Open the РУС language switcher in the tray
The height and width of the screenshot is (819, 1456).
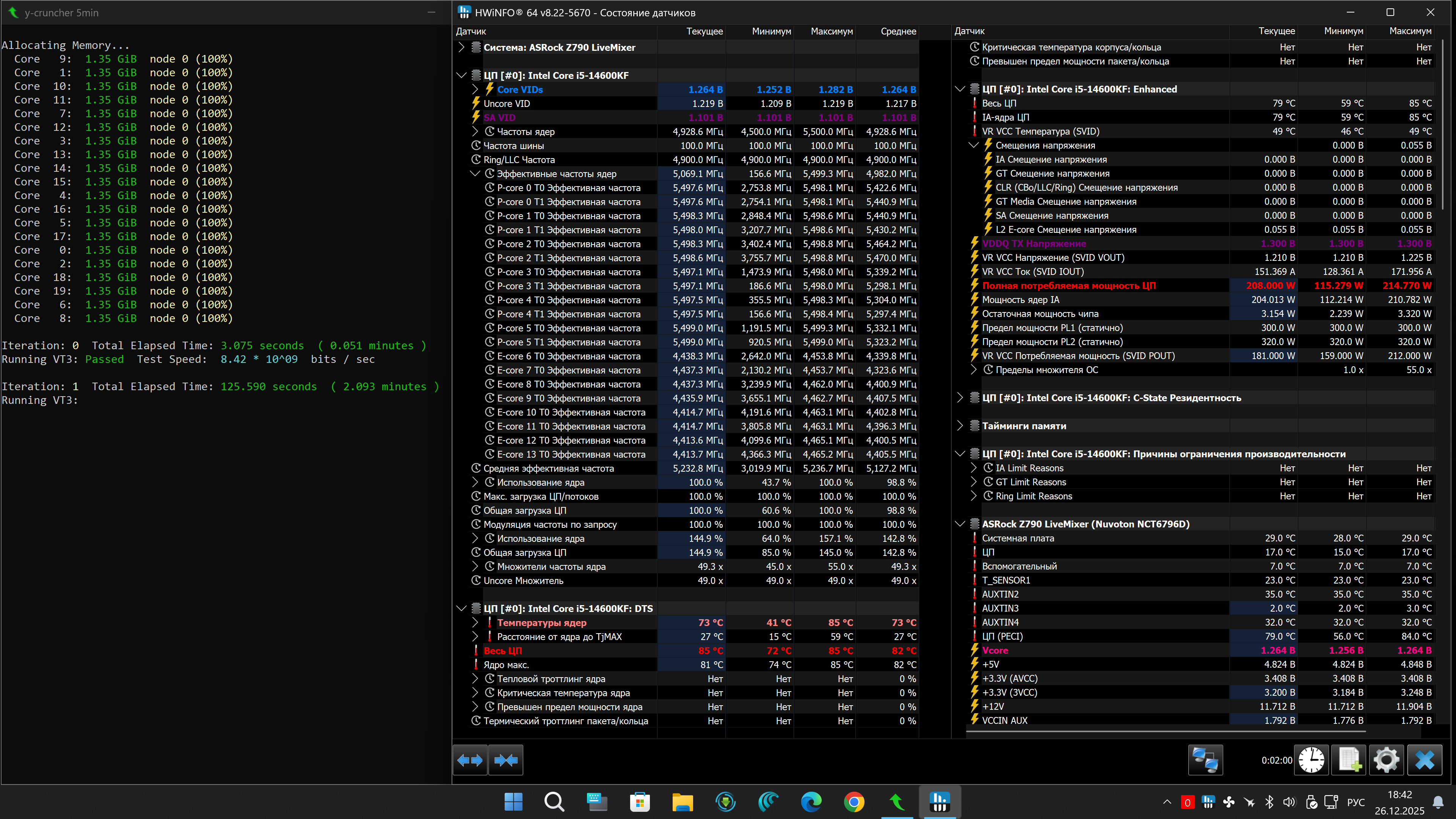tap(1356, 802)
